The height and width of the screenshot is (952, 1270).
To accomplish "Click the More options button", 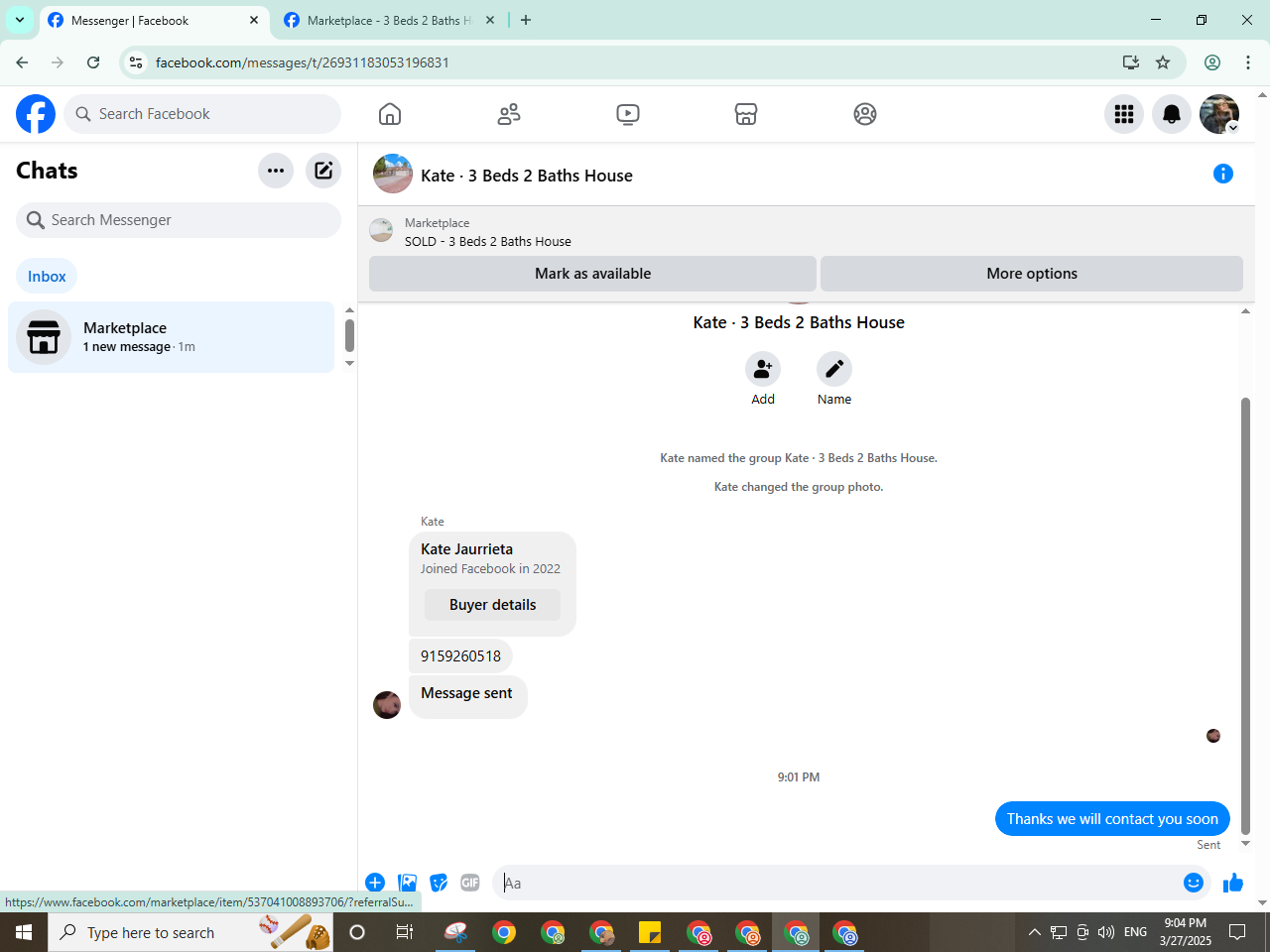I will click(1032, 274).
